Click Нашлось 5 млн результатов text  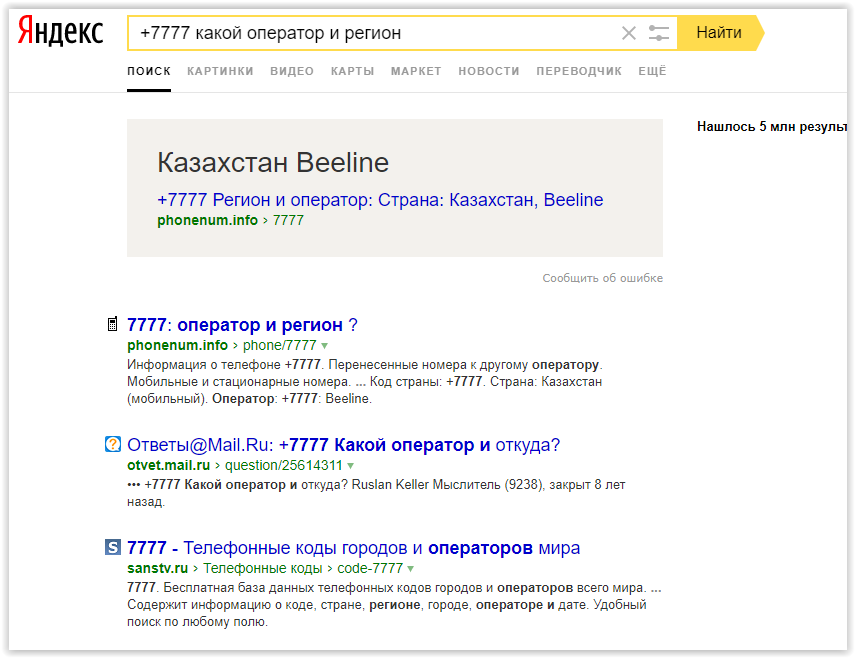[x=772, y=126]
